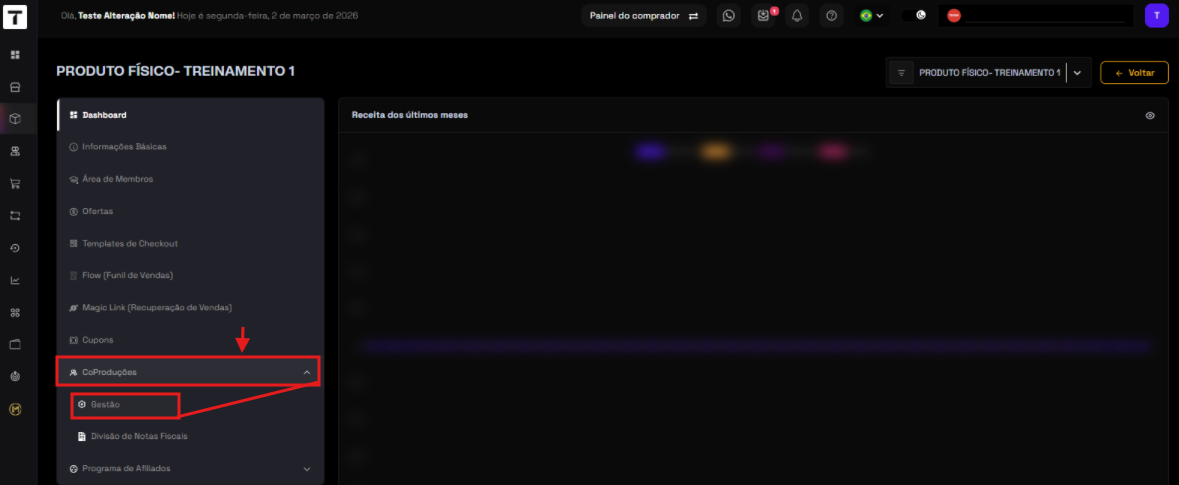1179x485 pixels.
Task: Click the Voltar button
Action: coord(1134,73)
